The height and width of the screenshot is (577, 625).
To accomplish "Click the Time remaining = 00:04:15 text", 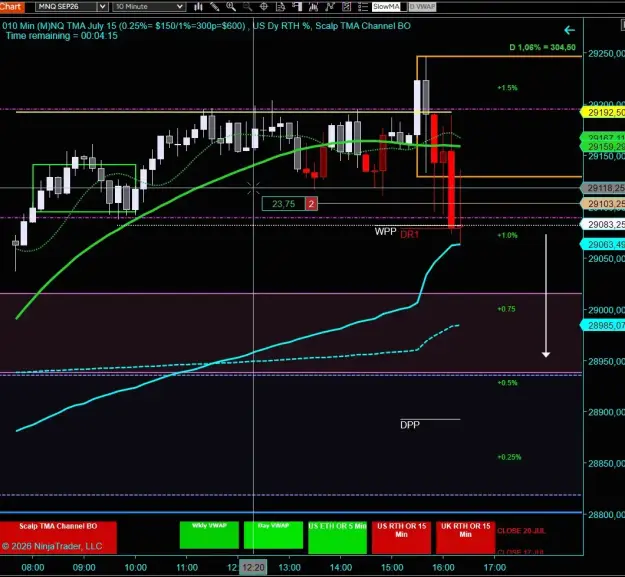I will point(62,36).
